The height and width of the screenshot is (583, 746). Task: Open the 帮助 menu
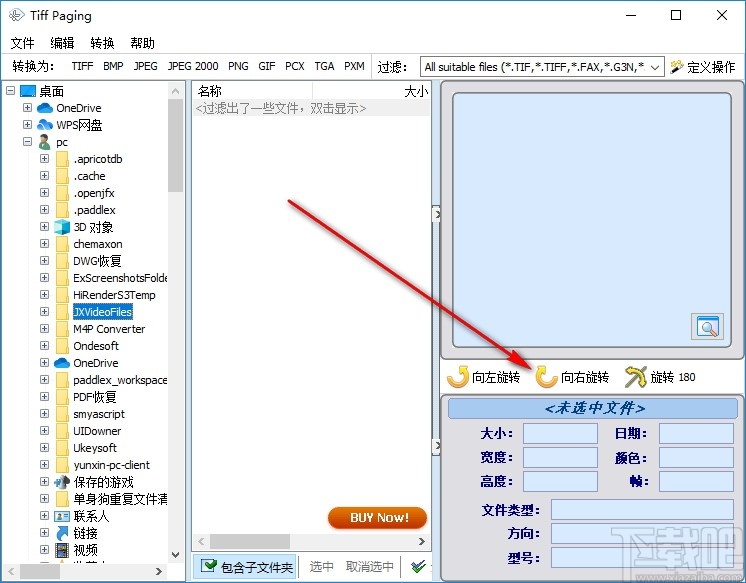click(142, 43)
